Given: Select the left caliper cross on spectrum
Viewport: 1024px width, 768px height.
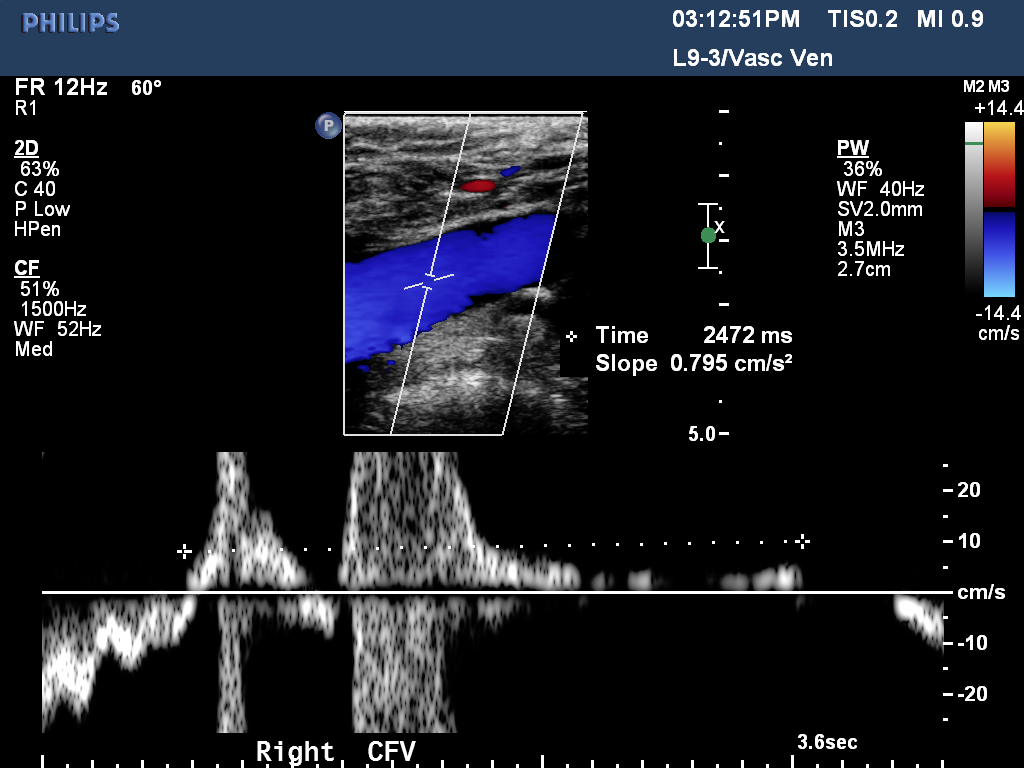Looking at the screenshot, I should tap(184, 551).
